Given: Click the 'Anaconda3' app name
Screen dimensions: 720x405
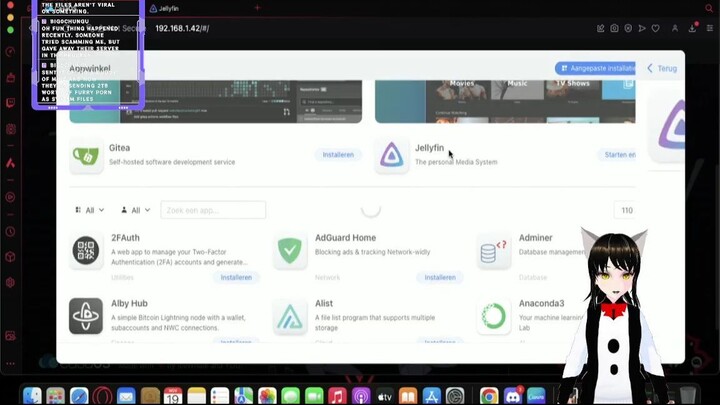Looking at the screenshot, I should click(541, 304).
